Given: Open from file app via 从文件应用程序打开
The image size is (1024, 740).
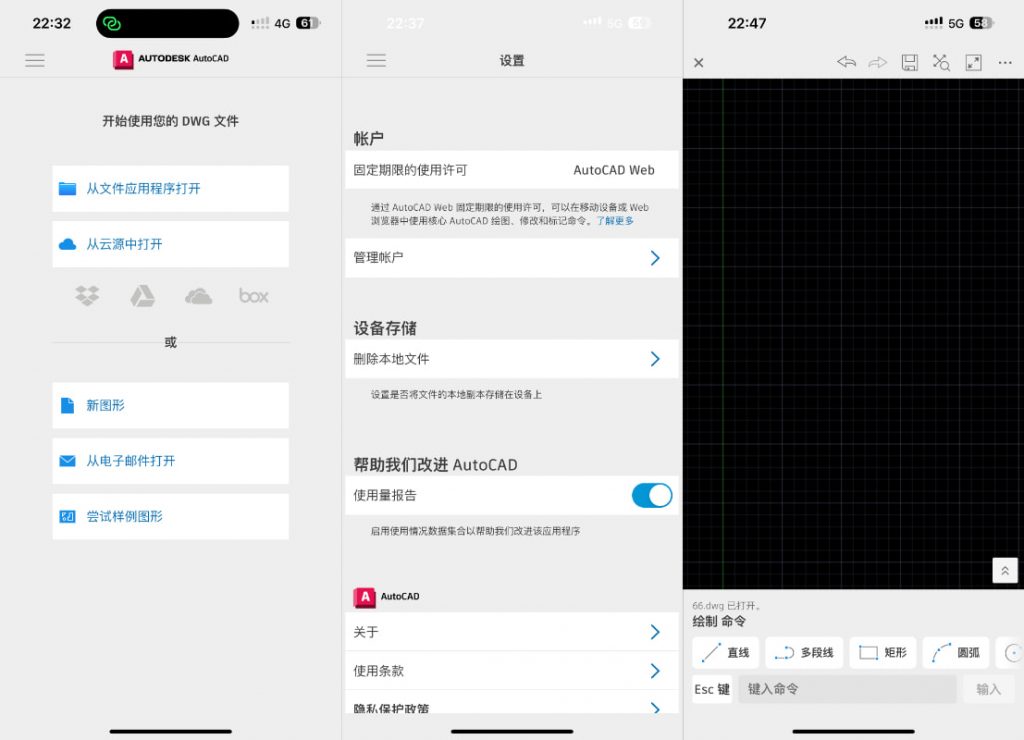Looking at the screenshot, I should click(170, 189).
